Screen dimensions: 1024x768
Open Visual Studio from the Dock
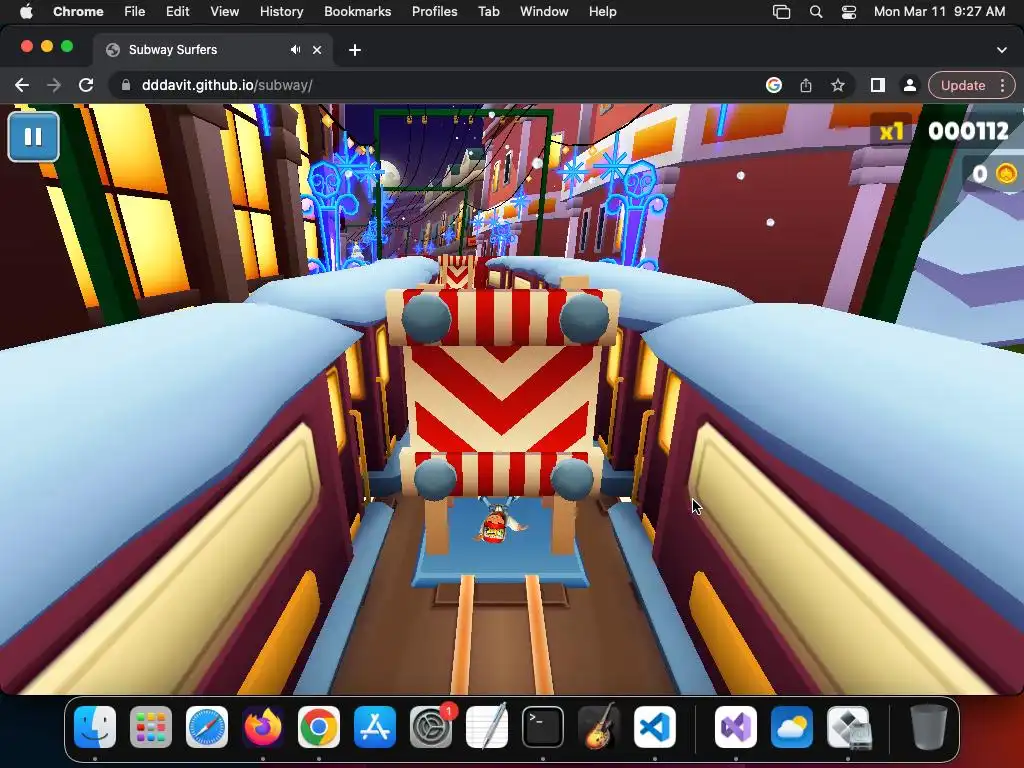735,727
